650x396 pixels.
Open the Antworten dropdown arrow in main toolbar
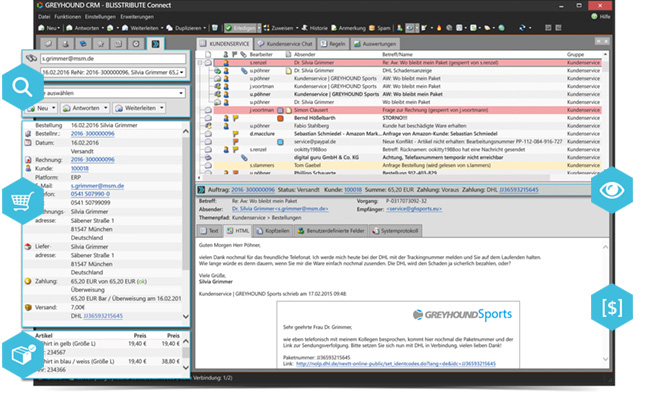103,28
